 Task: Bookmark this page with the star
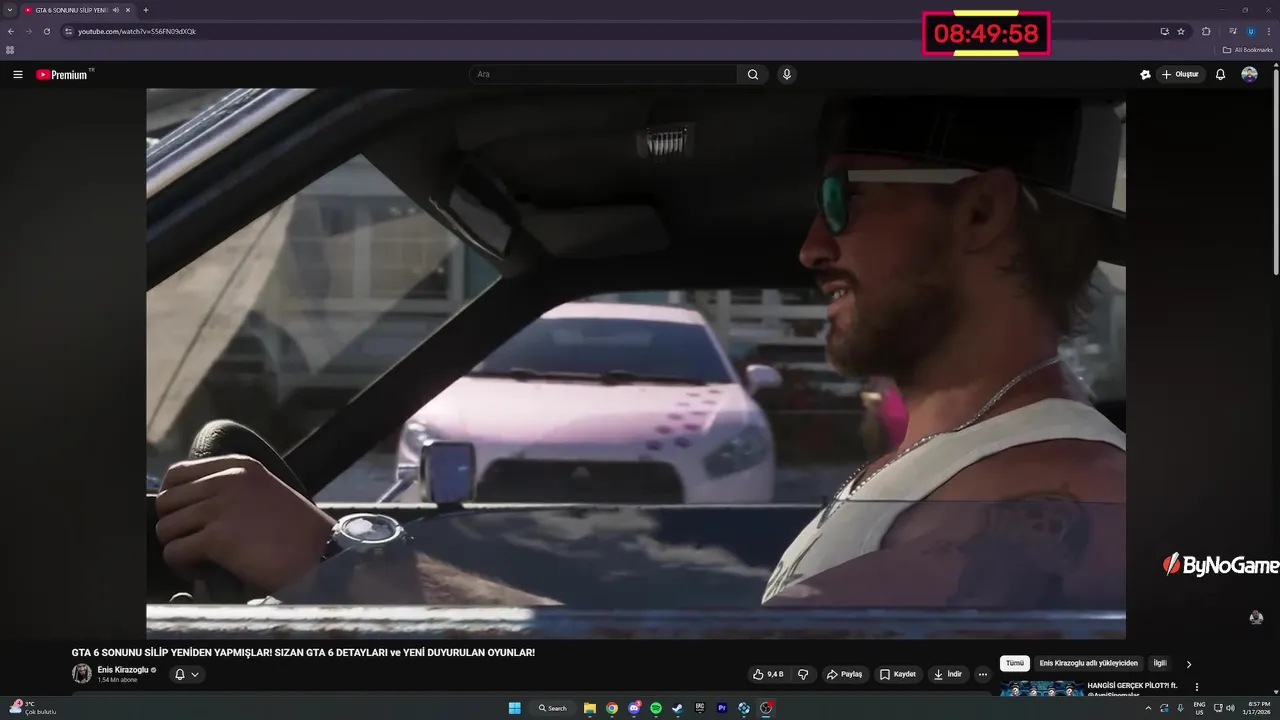pos(1181,31)
